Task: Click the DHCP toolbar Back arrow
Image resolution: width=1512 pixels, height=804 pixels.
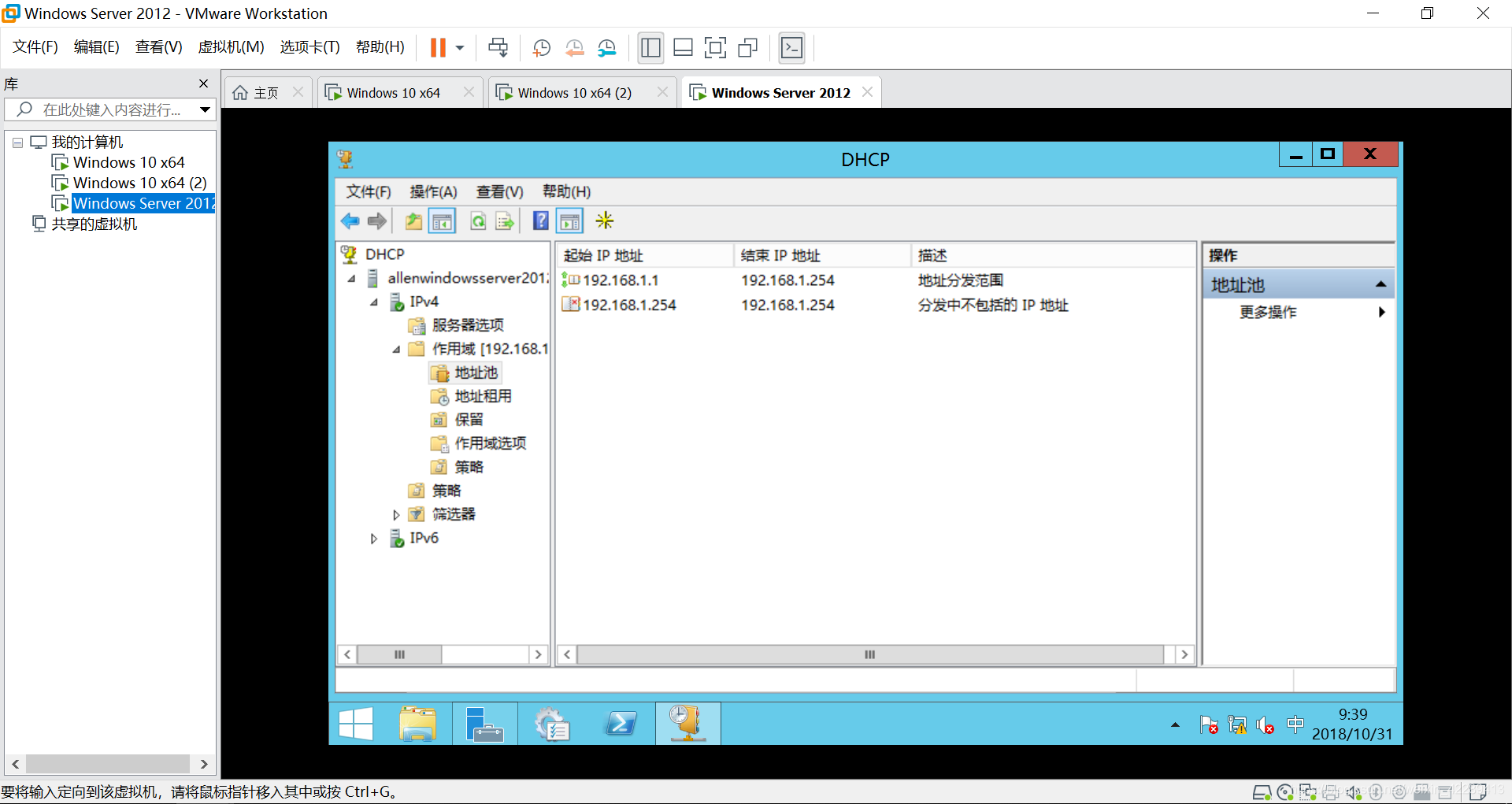Action: pos(350,221)
